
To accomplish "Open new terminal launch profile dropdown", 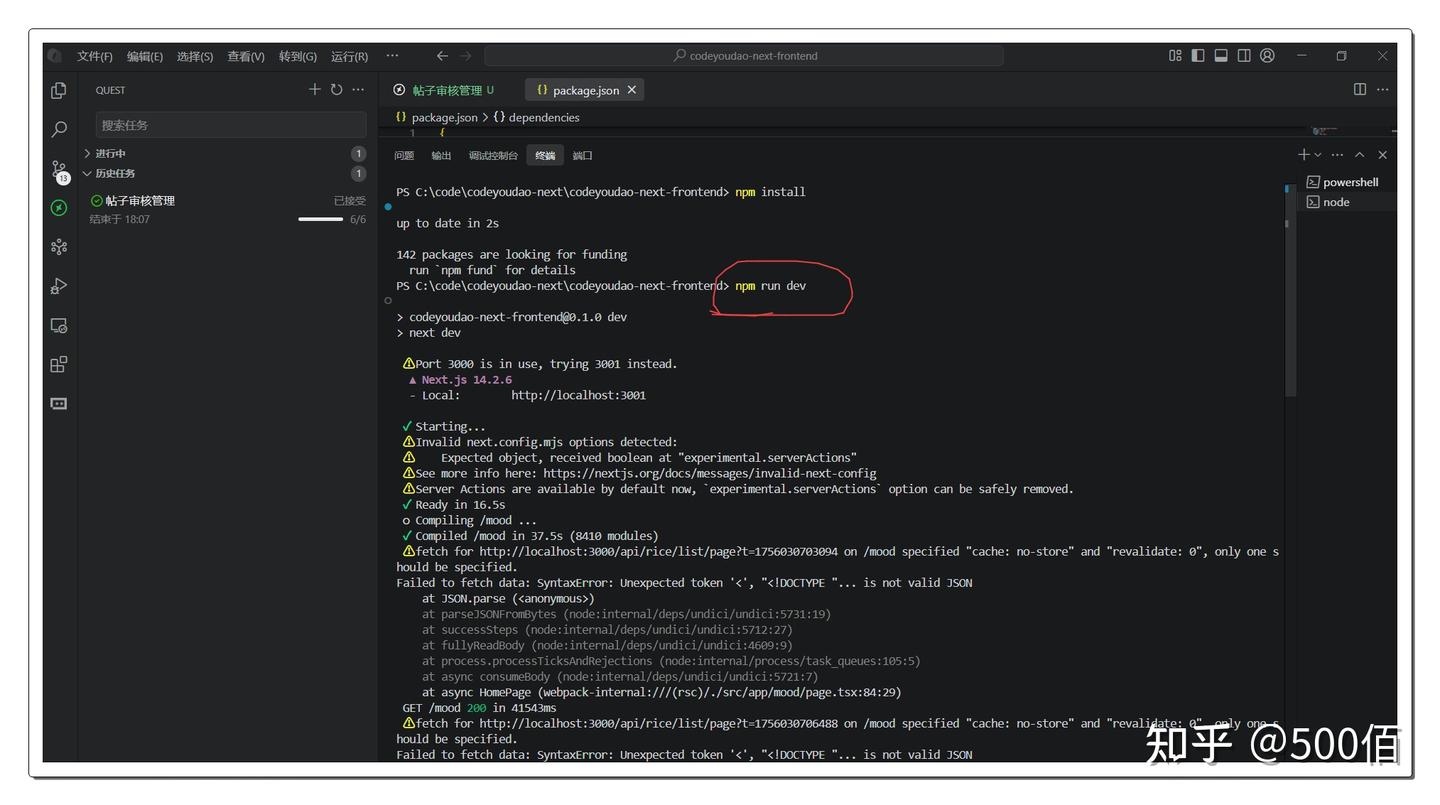I will click(1318, 155).
